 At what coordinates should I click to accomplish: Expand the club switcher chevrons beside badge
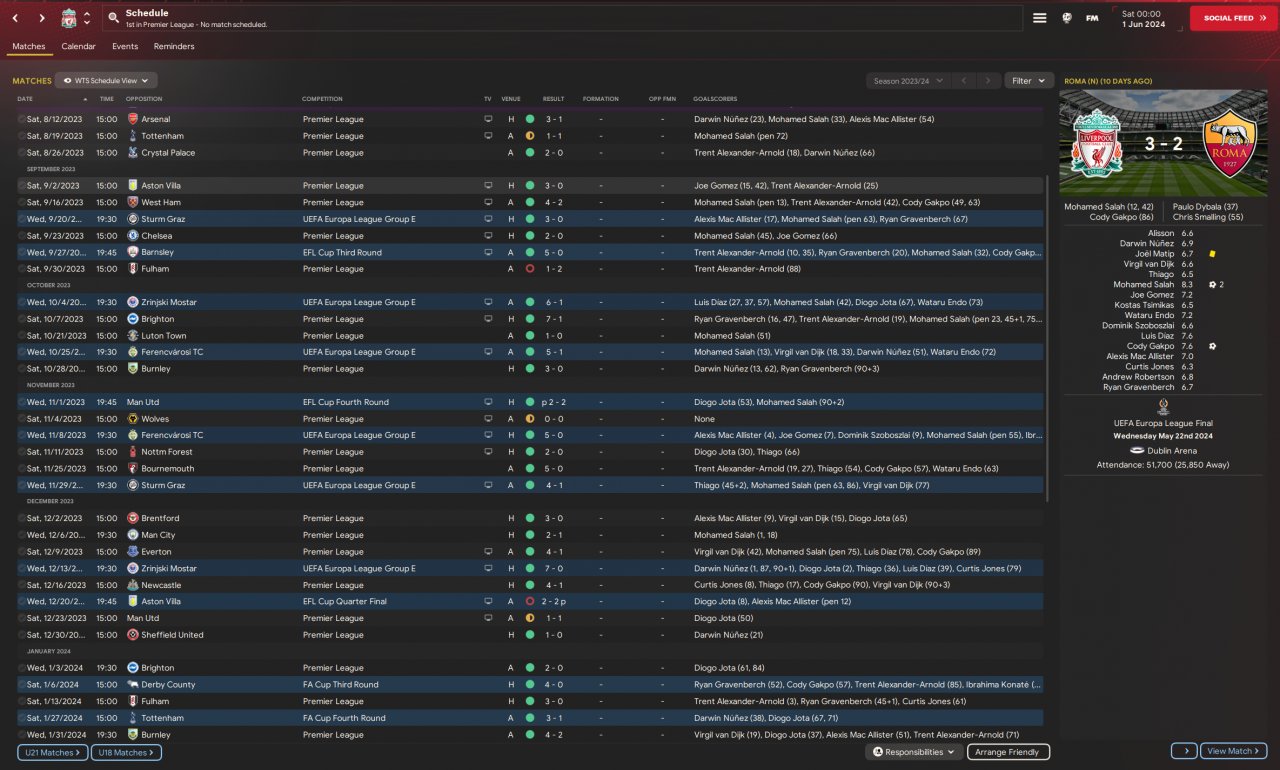[x=87, y=18]
